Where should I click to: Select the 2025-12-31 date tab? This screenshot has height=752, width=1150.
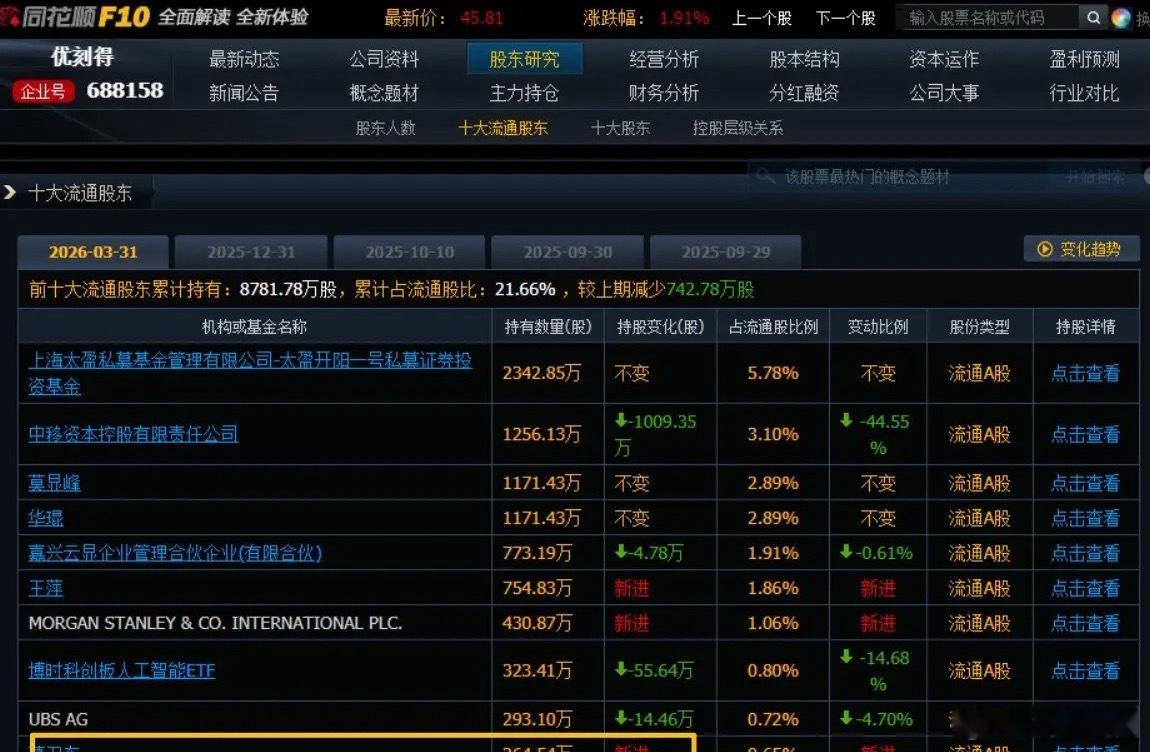click(249, 252)
